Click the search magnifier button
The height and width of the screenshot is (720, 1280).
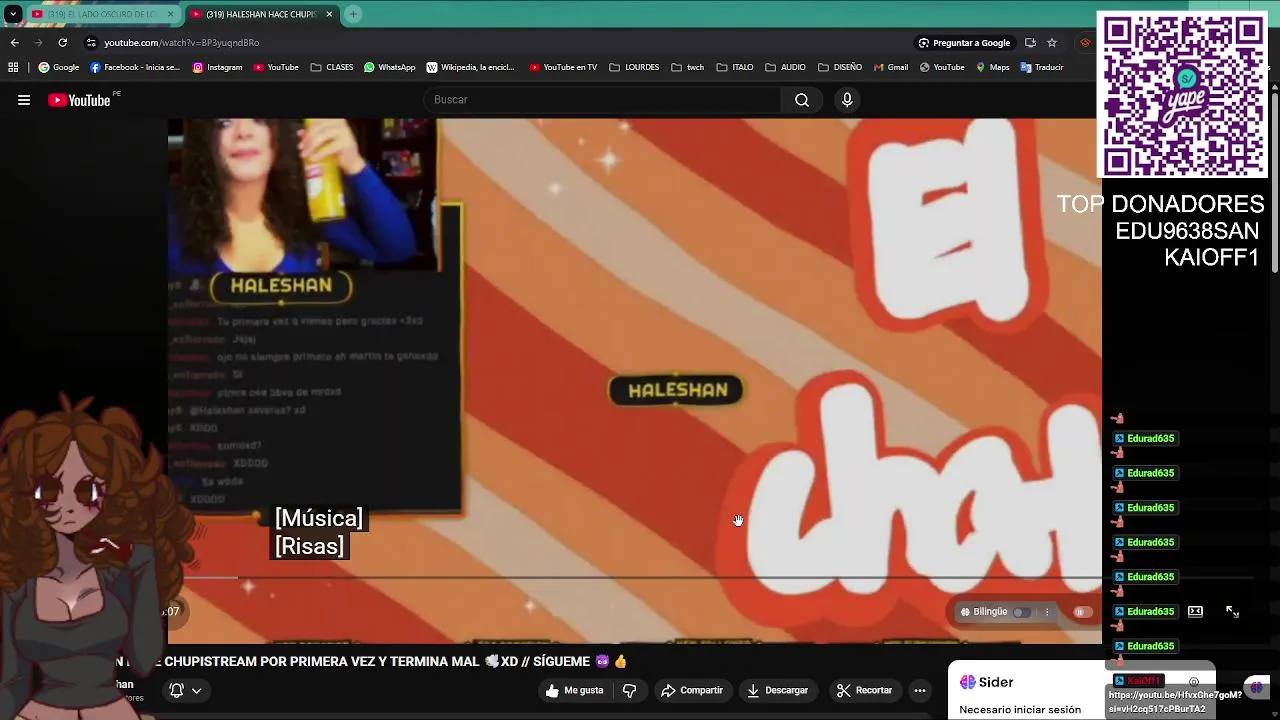point(802,100)
